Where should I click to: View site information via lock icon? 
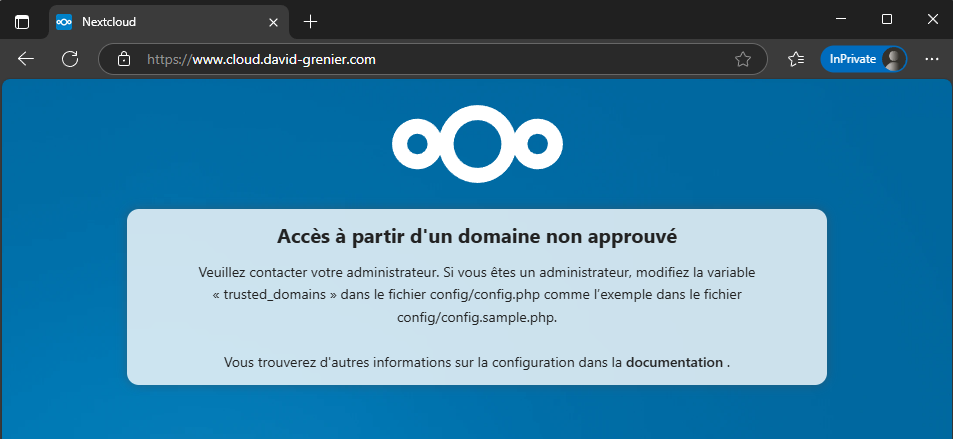[x=124, y=59]
